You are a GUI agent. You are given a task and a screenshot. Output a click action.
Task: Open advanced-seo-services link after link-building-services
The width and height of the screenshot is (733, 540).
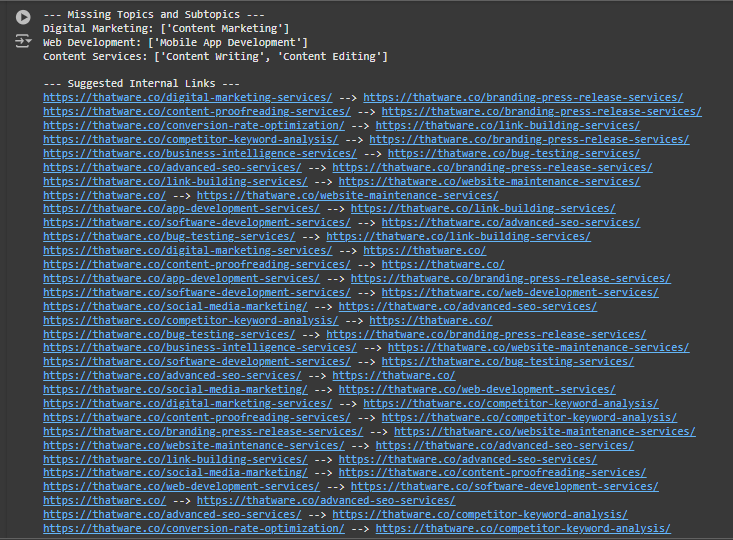tap(467, 460)
